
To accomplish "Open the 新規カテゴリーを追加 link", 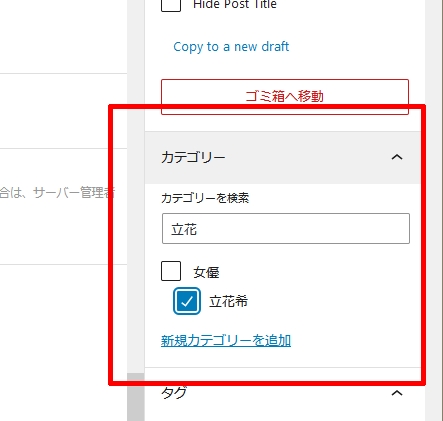I will pos(226,341).
